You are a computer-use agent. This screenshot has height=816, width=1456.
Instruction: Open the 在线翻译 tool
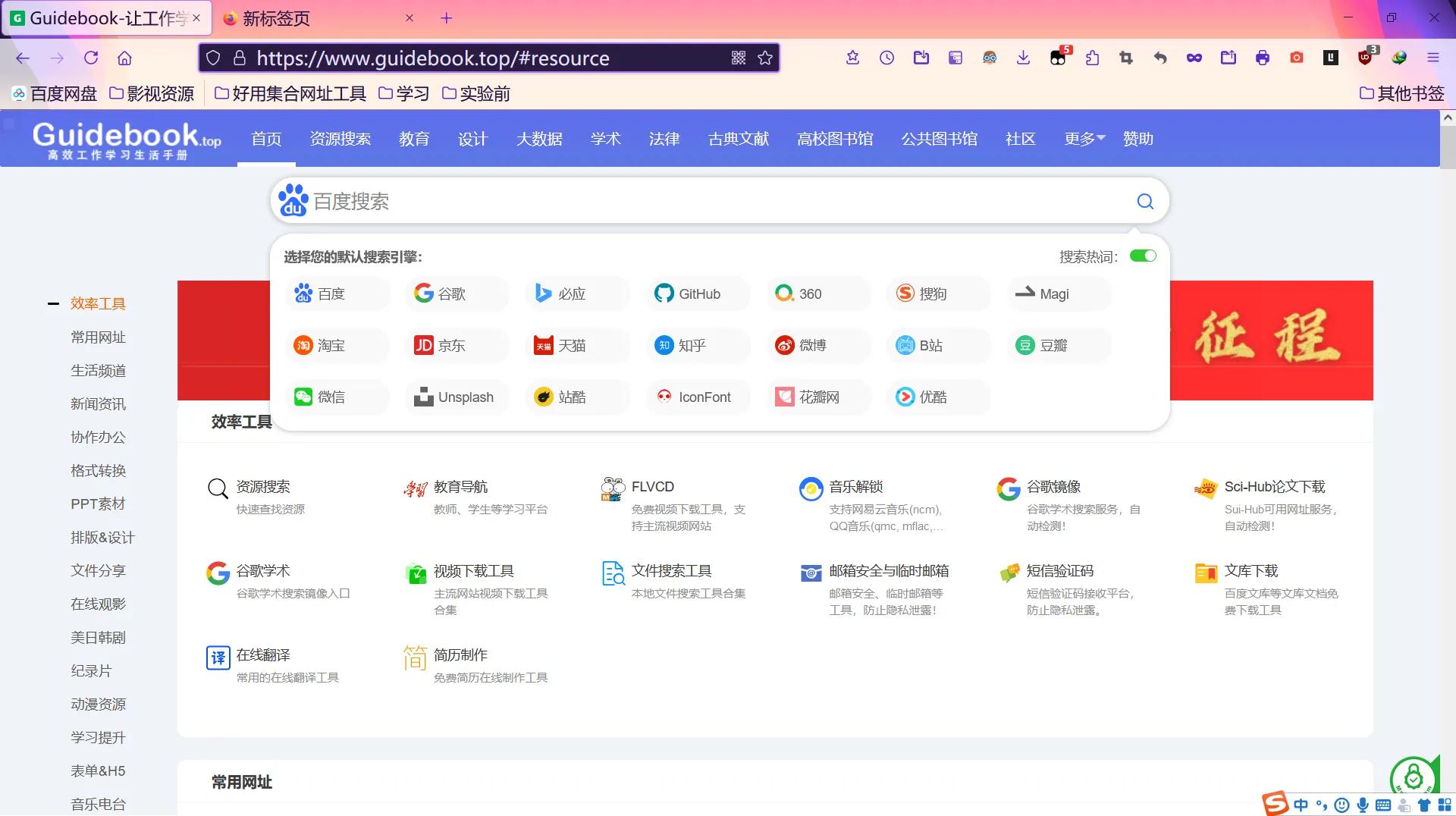click(263, 655)
